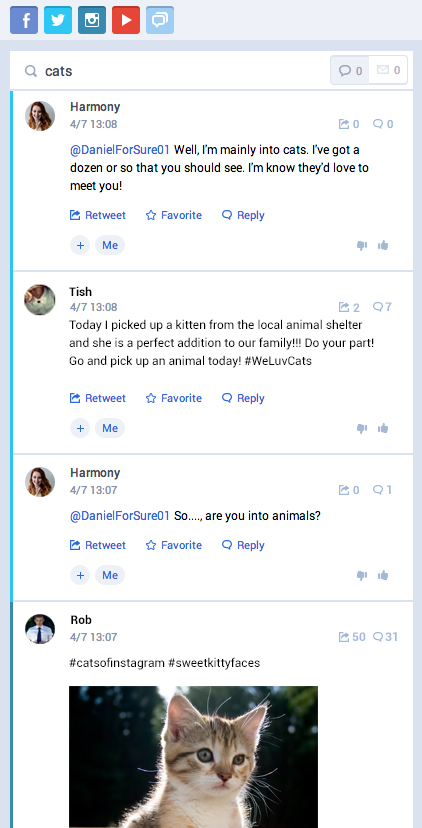Image resolution: width=422 pixels, height=828 pixels.
Task: Select the chat conversations channel icon
Action: (160, 20)
